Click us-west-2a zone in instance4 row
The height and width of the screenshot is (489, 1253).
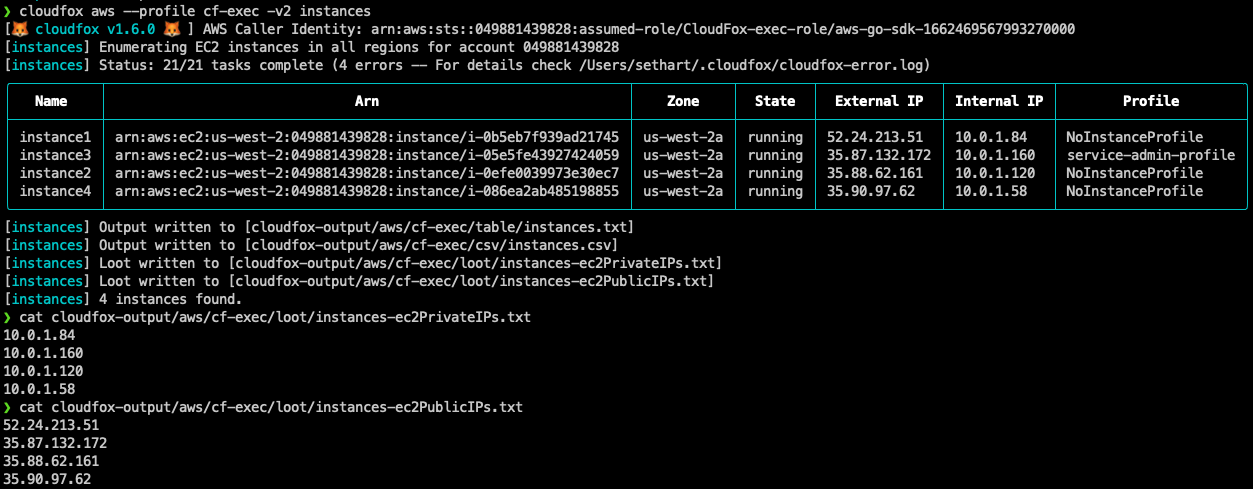(x=683, y=191)
